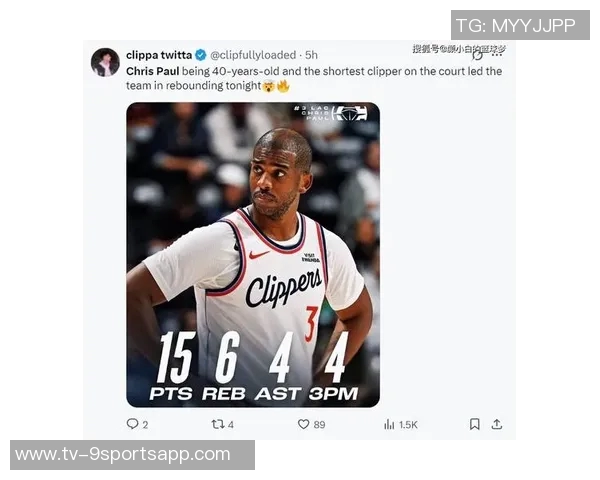The image size is (600, 480).
Task: Like the tweet with heart icon
Action: pos(303,424)
